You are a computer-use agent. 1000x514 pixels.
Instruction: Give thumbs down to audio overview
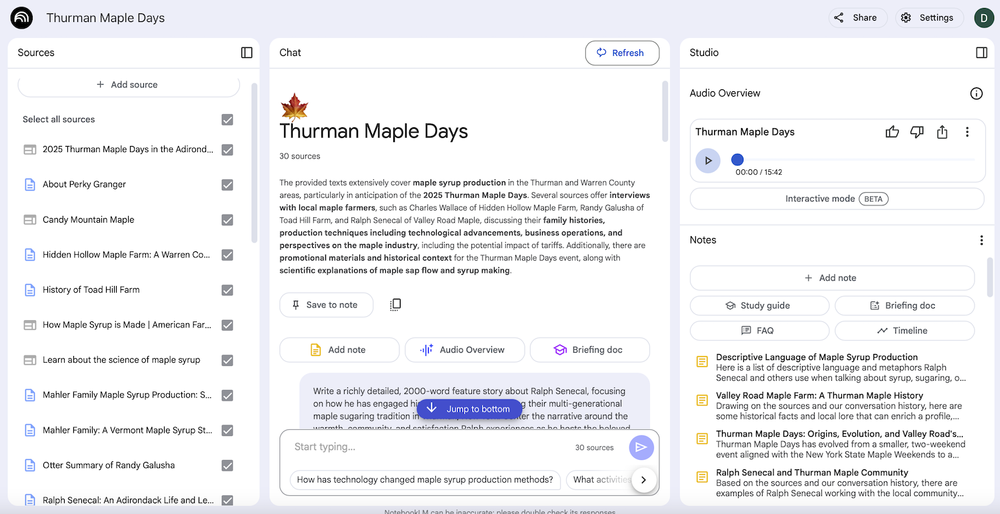917,132
